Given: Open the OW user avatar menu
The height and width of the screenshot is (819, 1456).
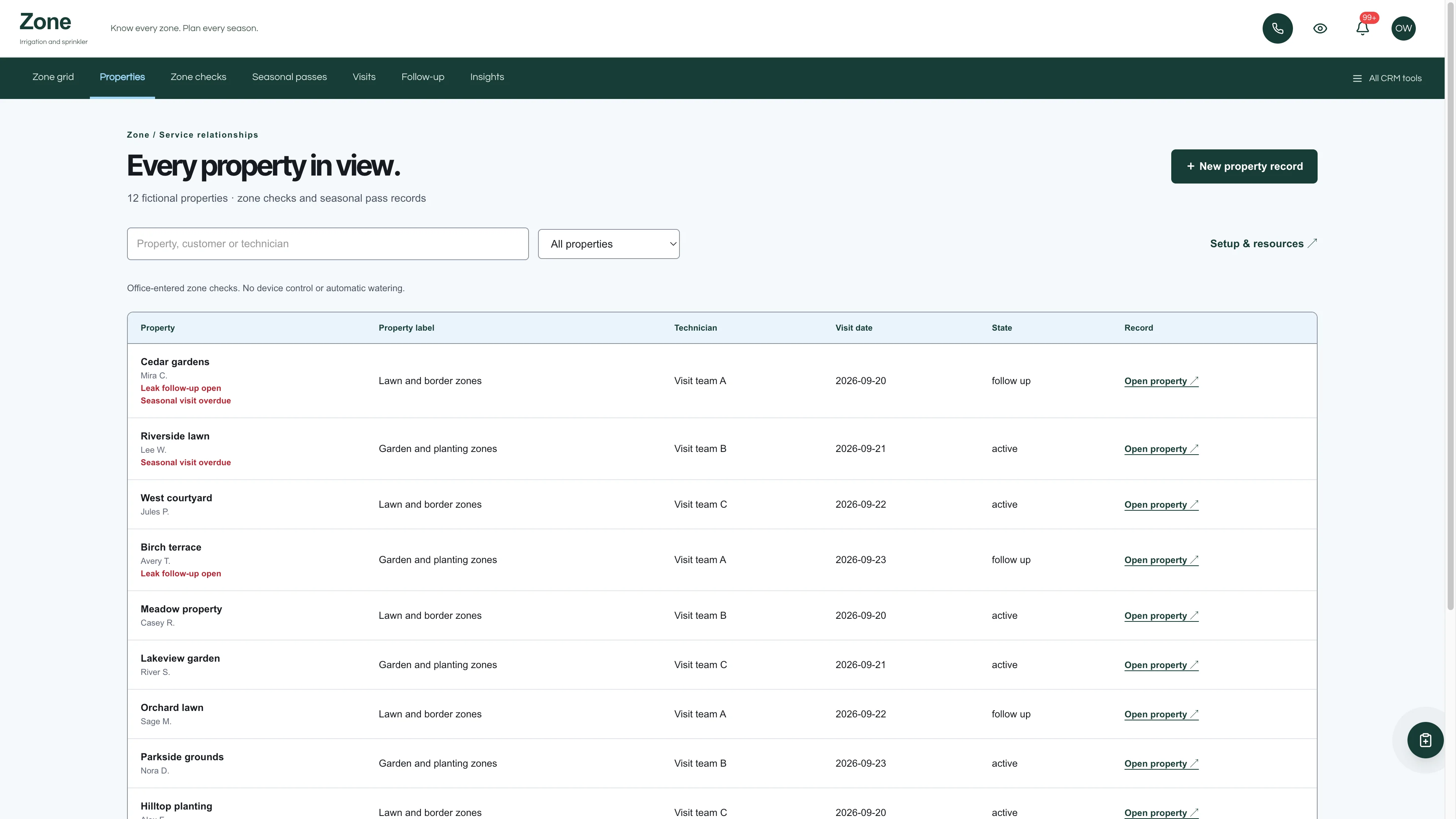Looking at the screenshot, I should pyautogui.click(x=1403, y=28).
